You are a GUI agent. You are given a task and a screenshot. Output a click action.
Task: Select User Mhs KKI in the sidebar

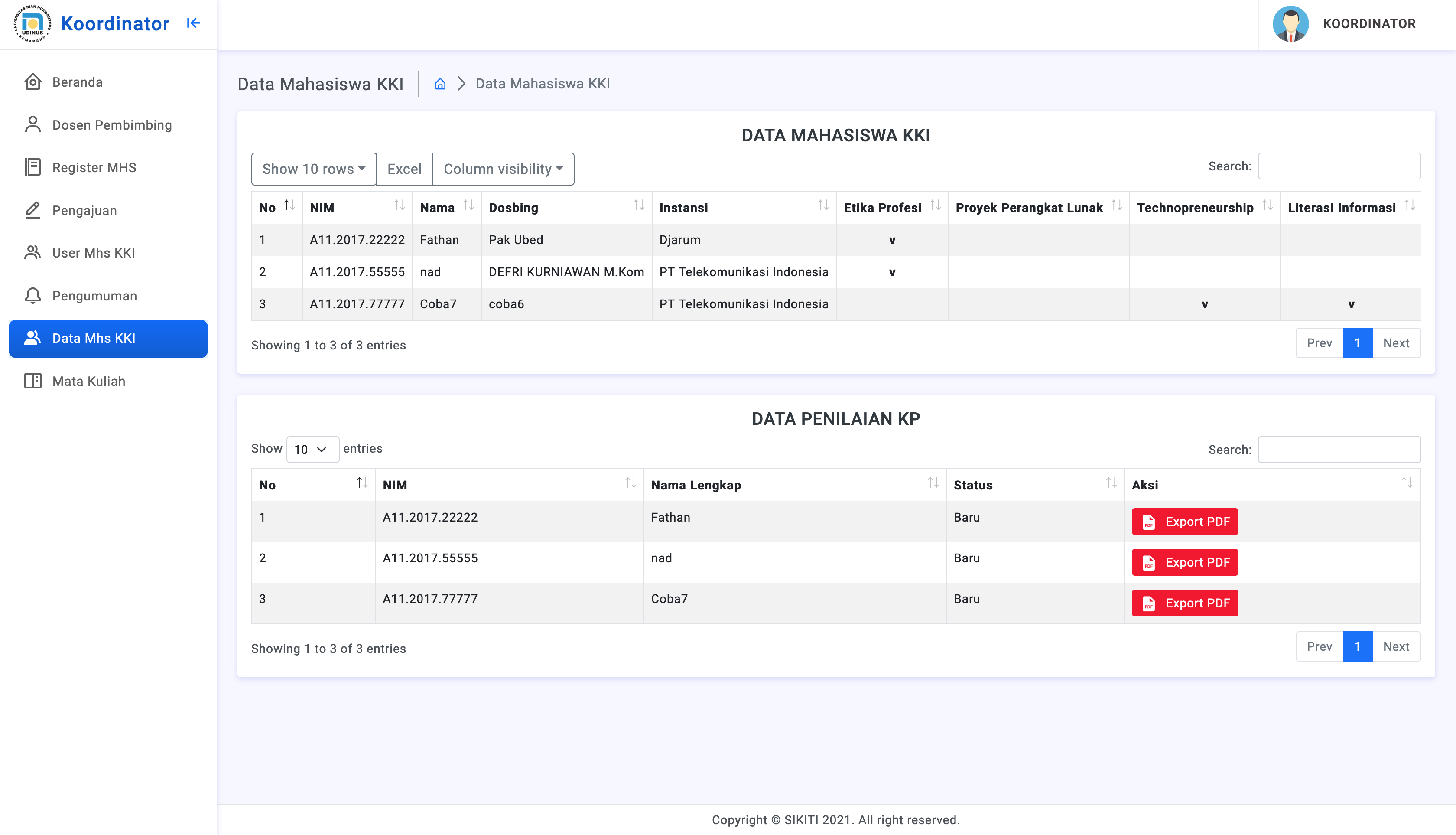click(x=108, y=253)
